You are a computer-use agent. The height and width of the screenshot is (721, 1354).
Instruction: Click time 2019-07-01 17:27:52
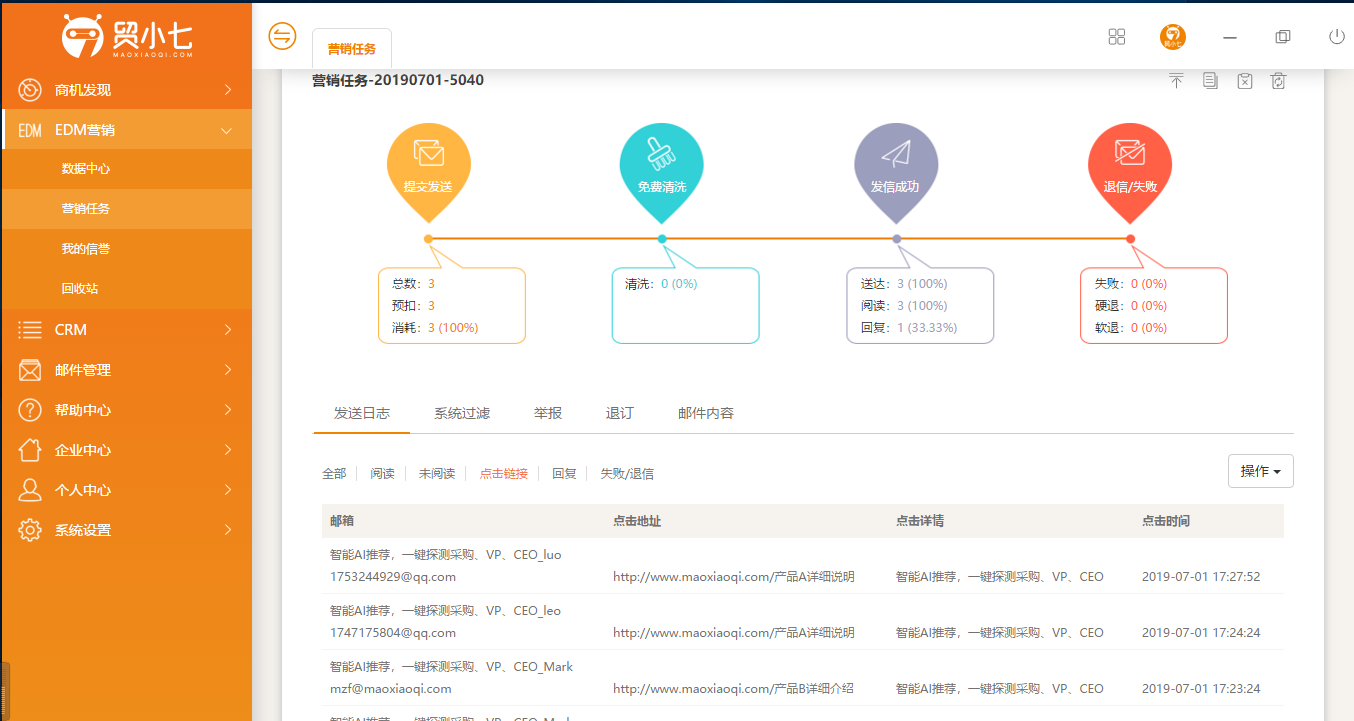pos(1201,577)
